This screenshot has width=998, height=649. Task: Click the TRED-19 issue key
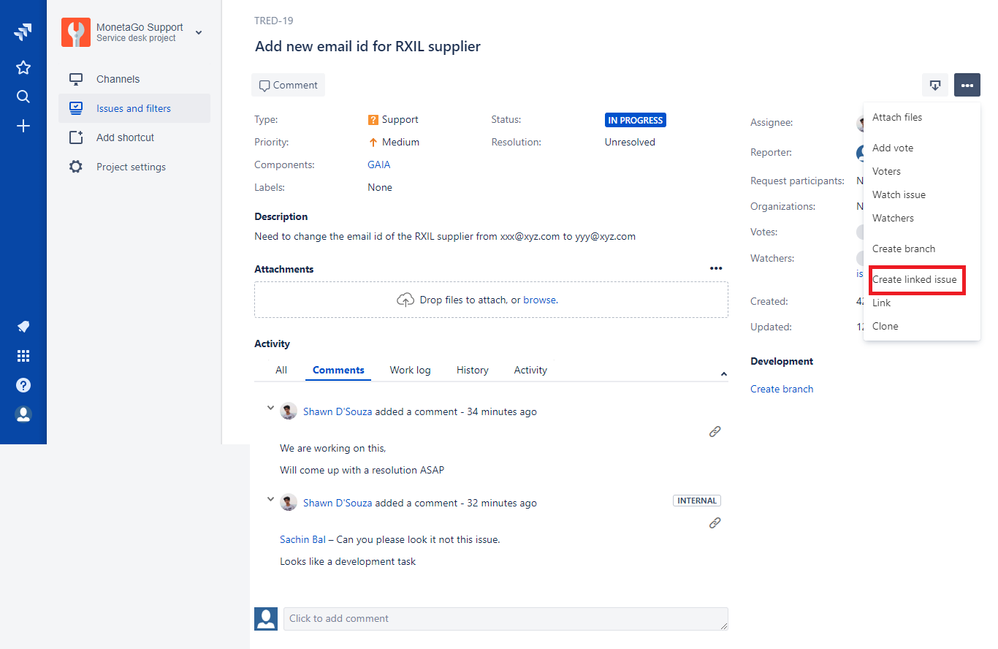274,20
